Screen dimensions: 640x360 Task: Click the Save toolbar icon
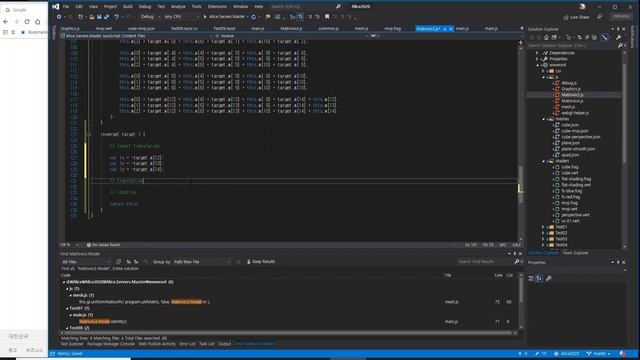(x=99, y=17)
